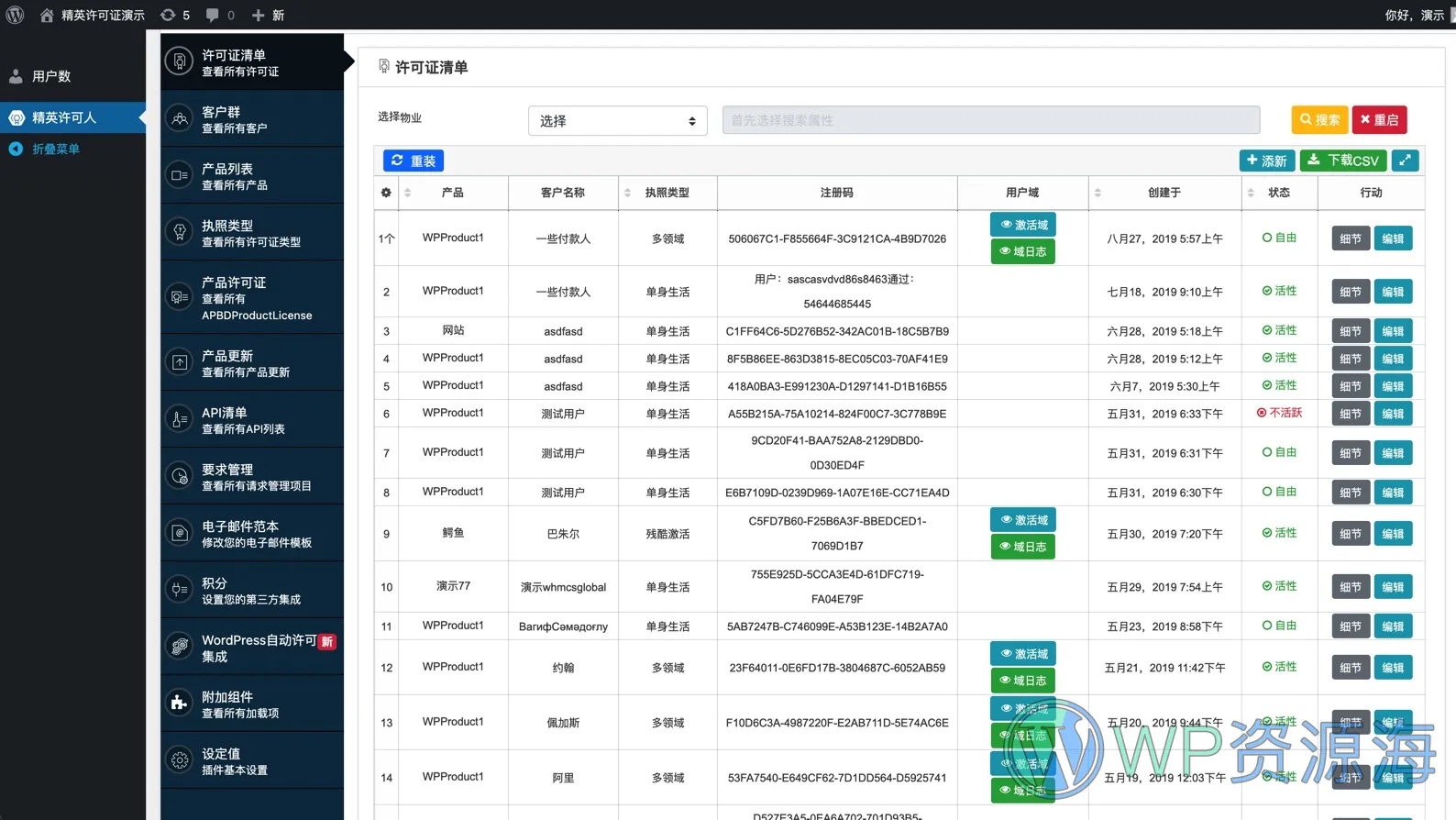Click the fullscreen expand icon button
This screenshot has width=1456, height=820.
coord(1405,161)
